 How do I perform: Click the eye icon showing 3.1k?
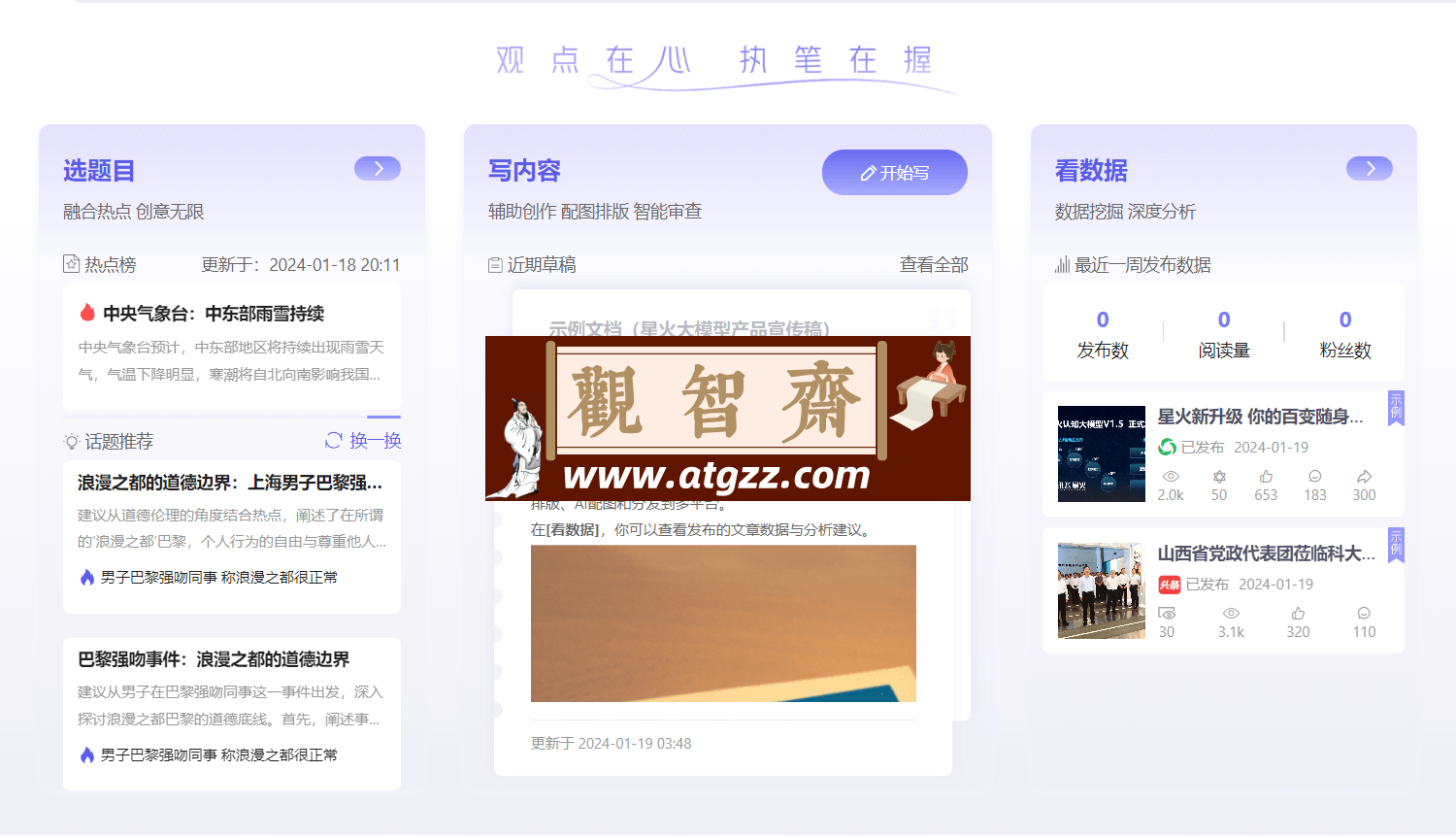1231,614
